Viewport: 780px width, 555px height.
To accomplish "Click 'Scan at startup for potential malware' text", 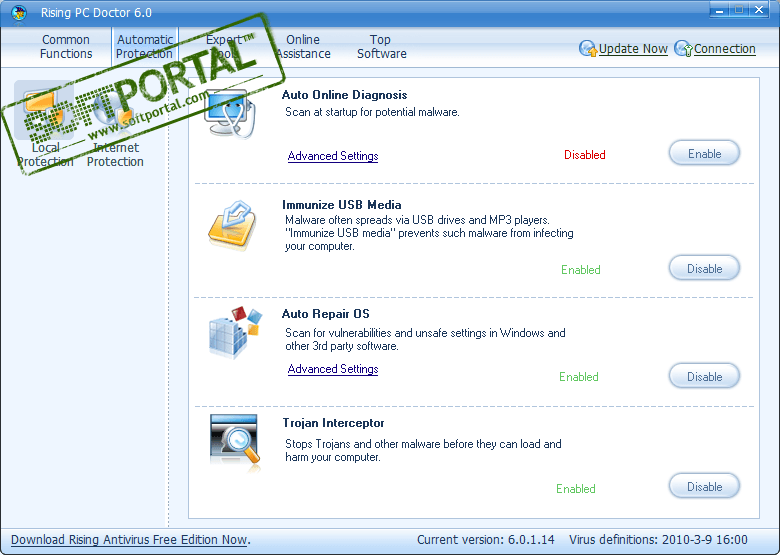I will click(x=372, y=112).
